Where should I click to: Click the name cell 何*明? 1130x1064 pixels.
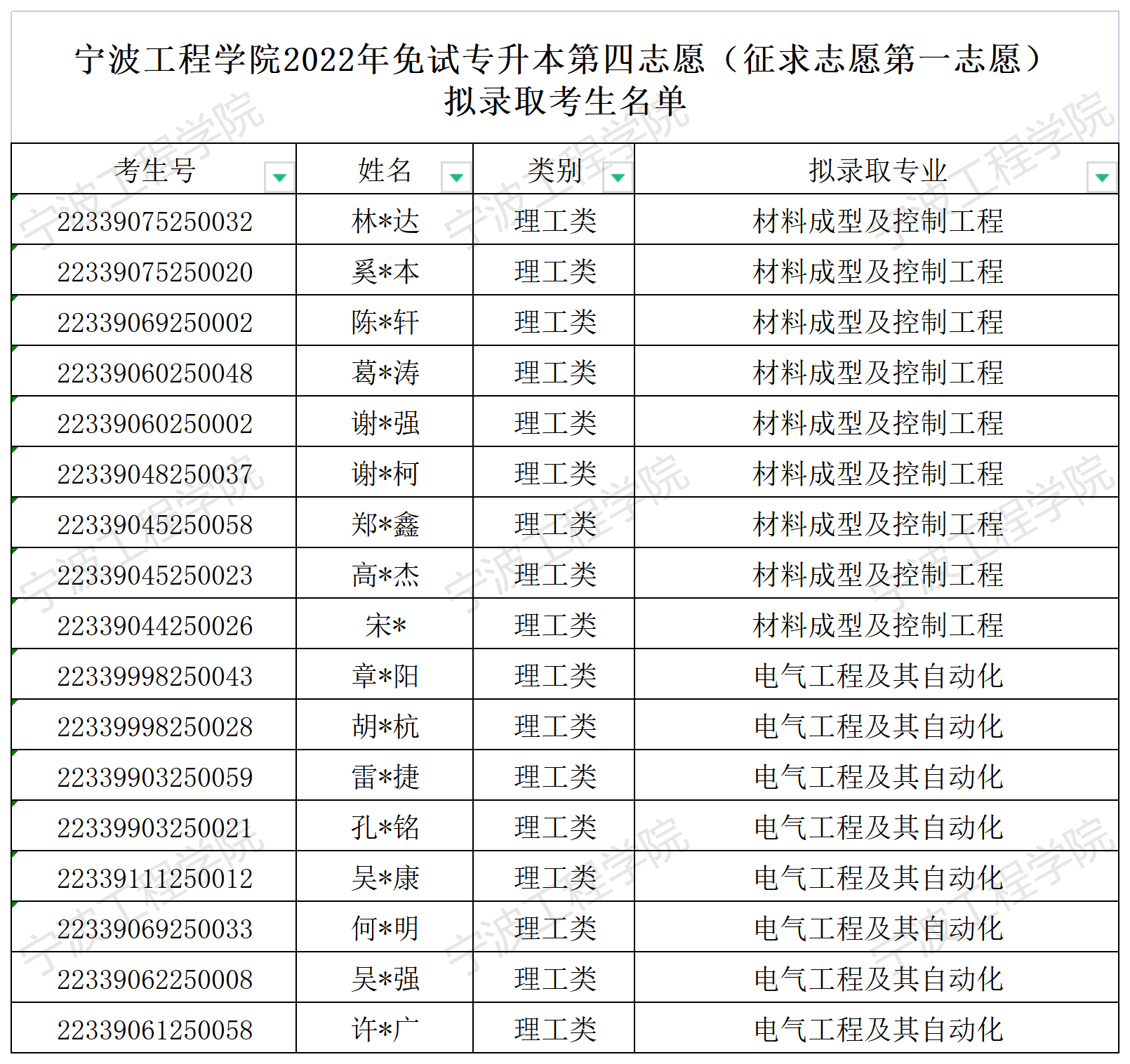[x=385, y=927]
